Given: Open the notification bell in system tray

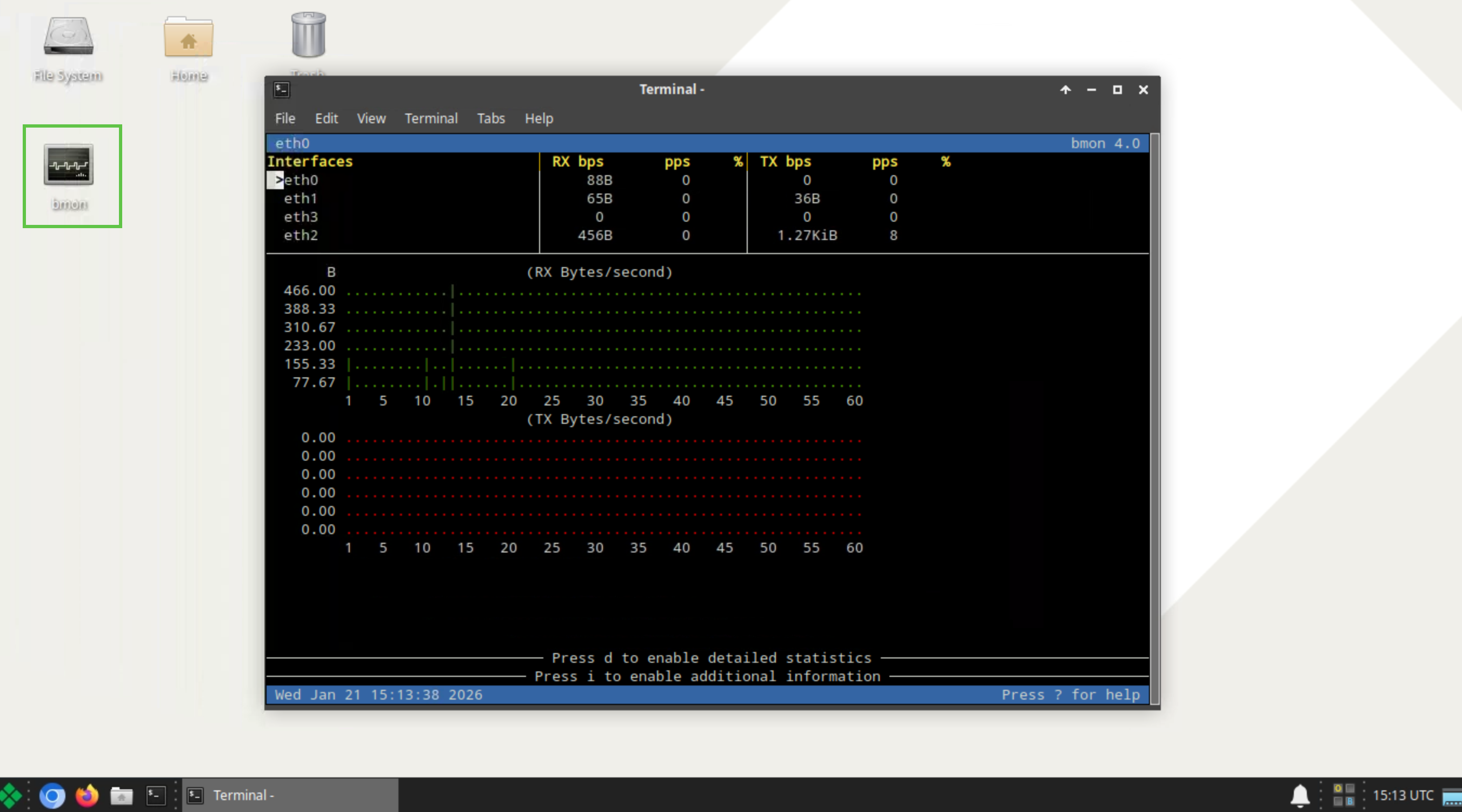Looking at the screenshot, I should click(1299, 795).
